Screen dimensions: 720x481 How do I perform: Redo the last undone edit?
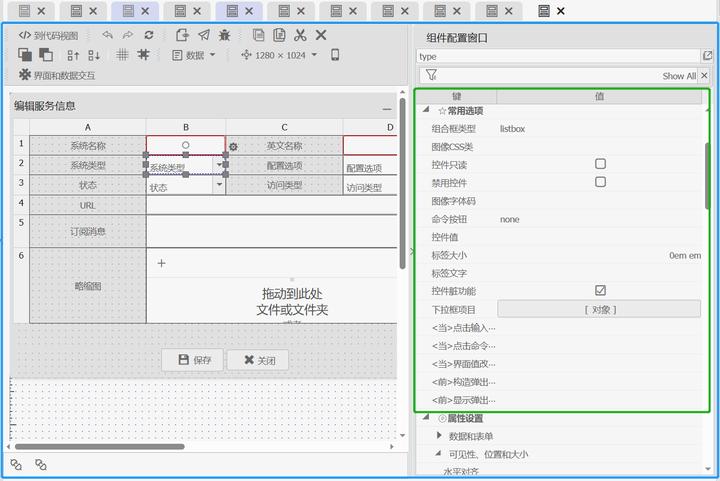(128, 35)
